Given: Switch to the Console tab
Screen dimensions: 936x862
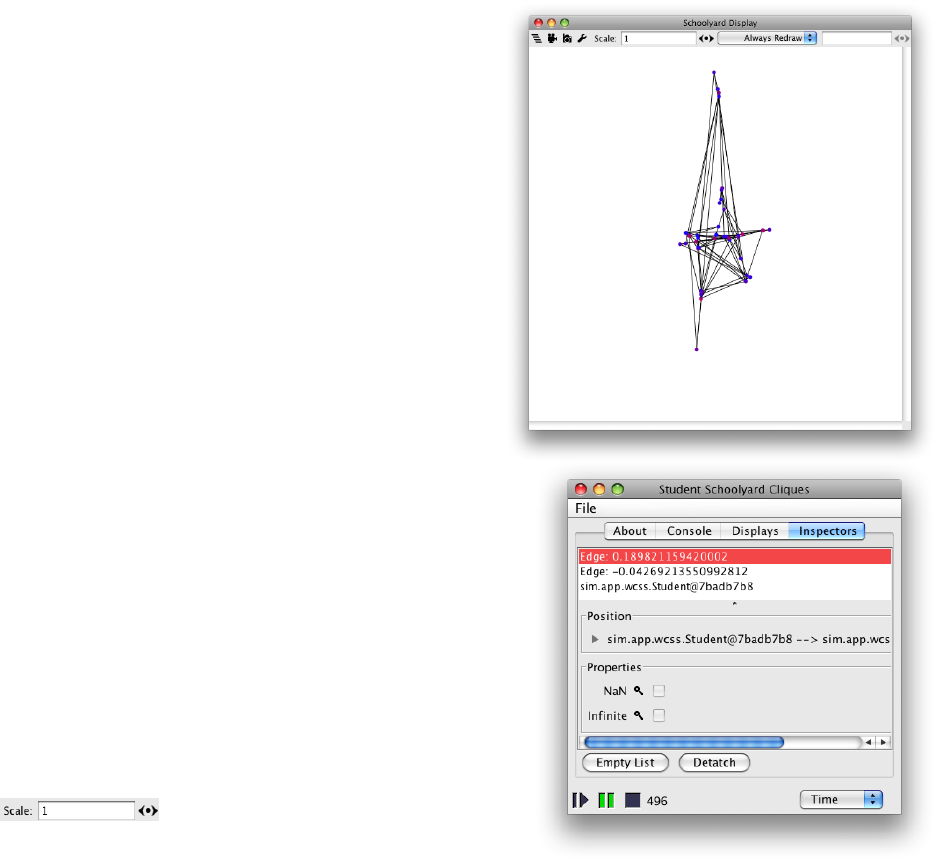Looking at the screenshot, I should 689,531.
